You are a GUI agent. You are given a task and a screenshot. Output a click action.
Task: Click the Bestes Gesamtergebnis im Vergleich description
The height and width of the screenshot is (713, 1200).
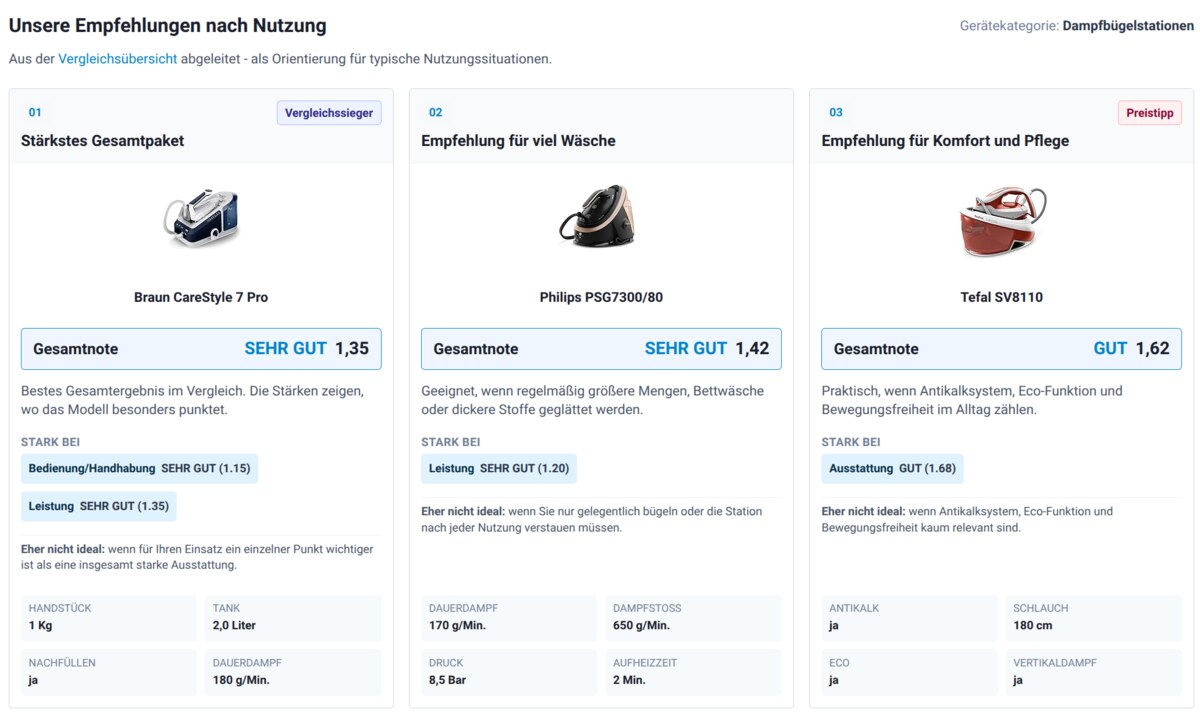tap(193, 400)
